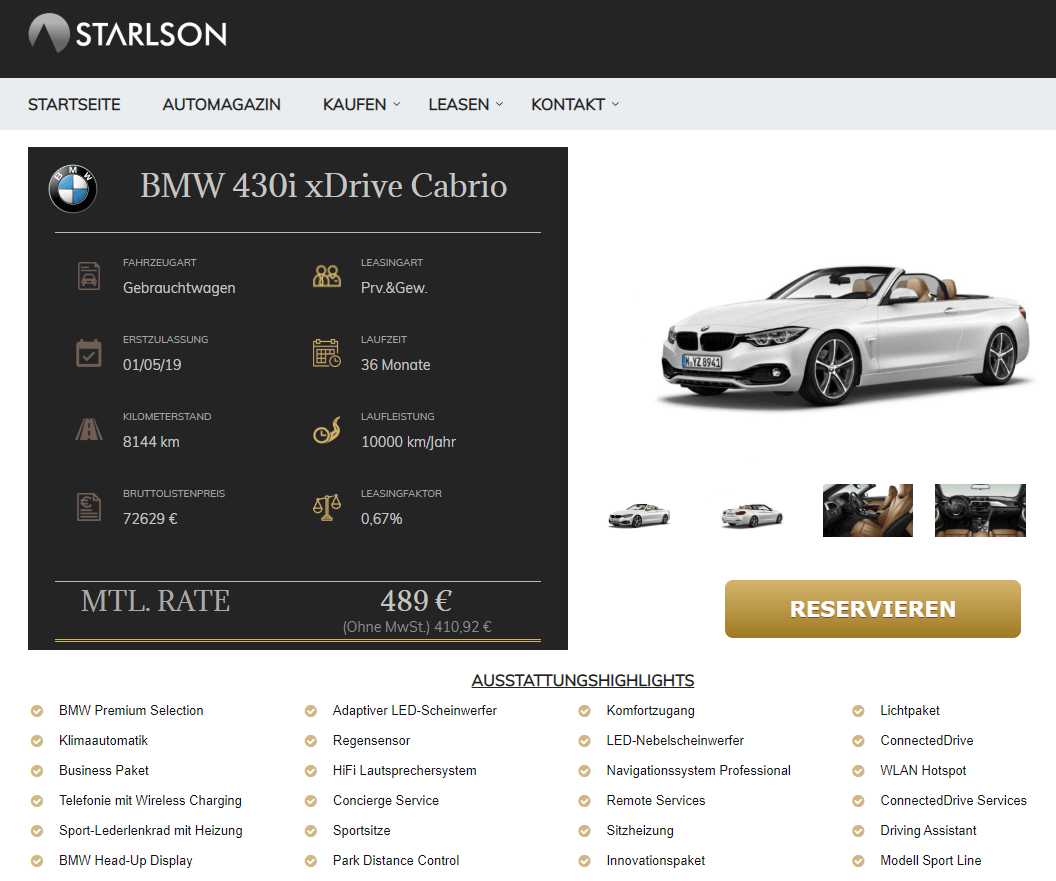Click the 72629 € list price value

(x=150, y=519)
